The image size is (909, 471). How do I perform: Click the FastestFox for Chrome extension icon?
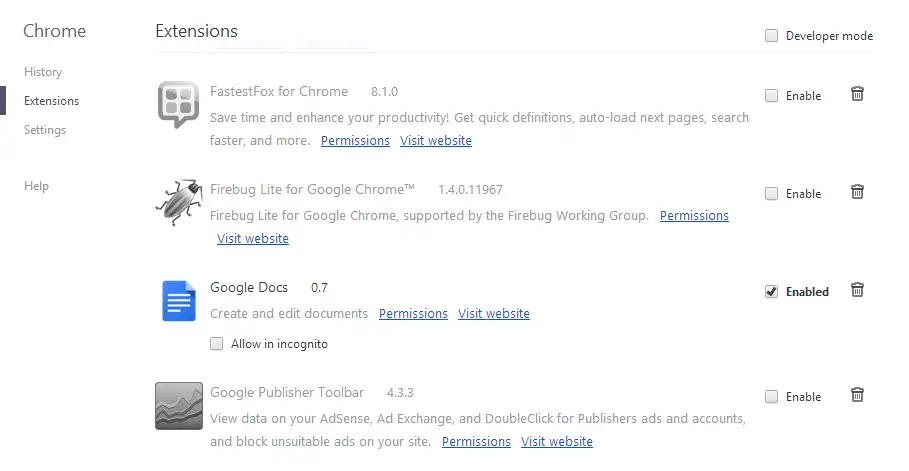[x=179, y=104]
